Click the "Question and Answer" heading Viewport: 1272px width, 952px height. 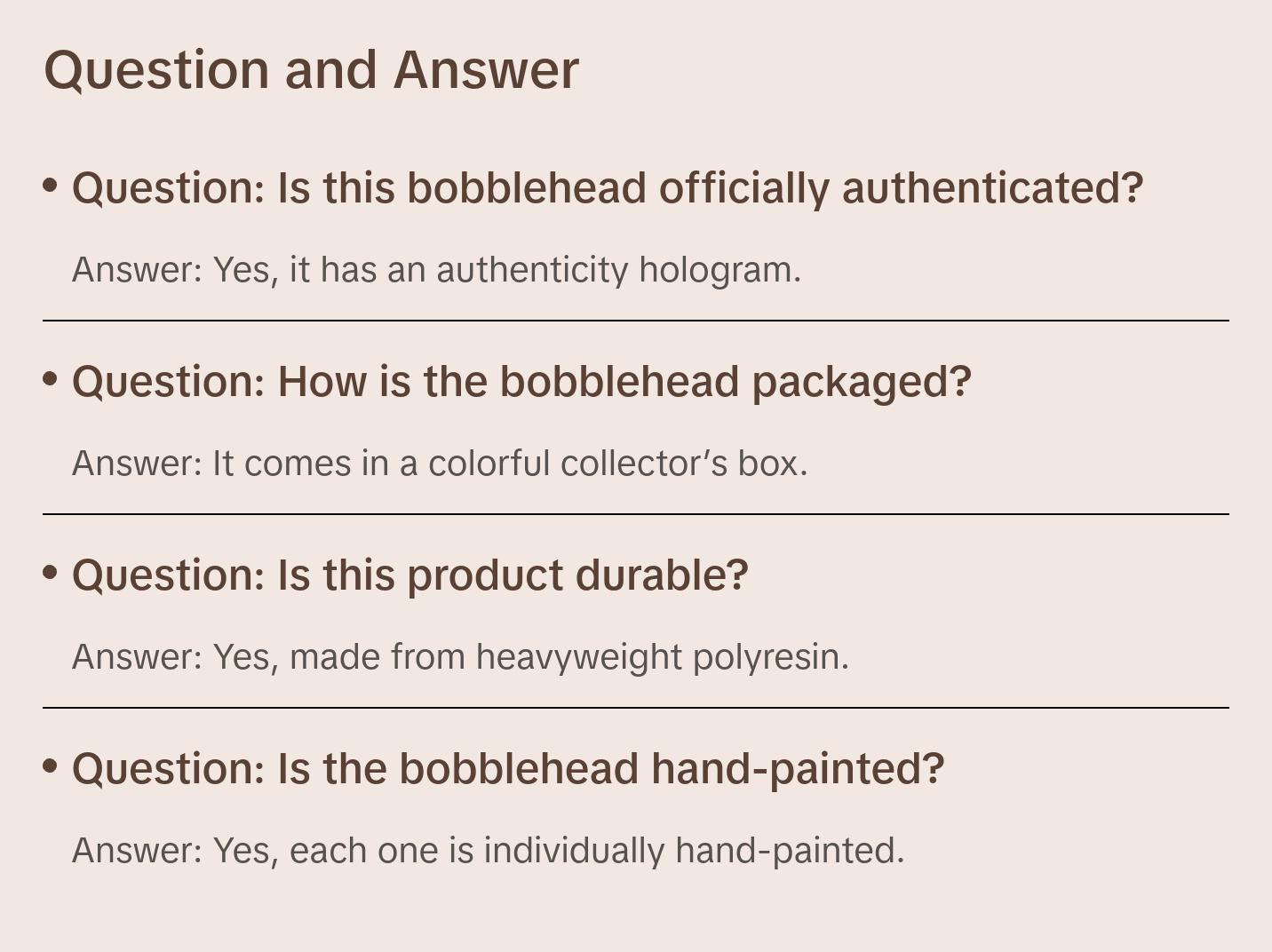point(311,69)
